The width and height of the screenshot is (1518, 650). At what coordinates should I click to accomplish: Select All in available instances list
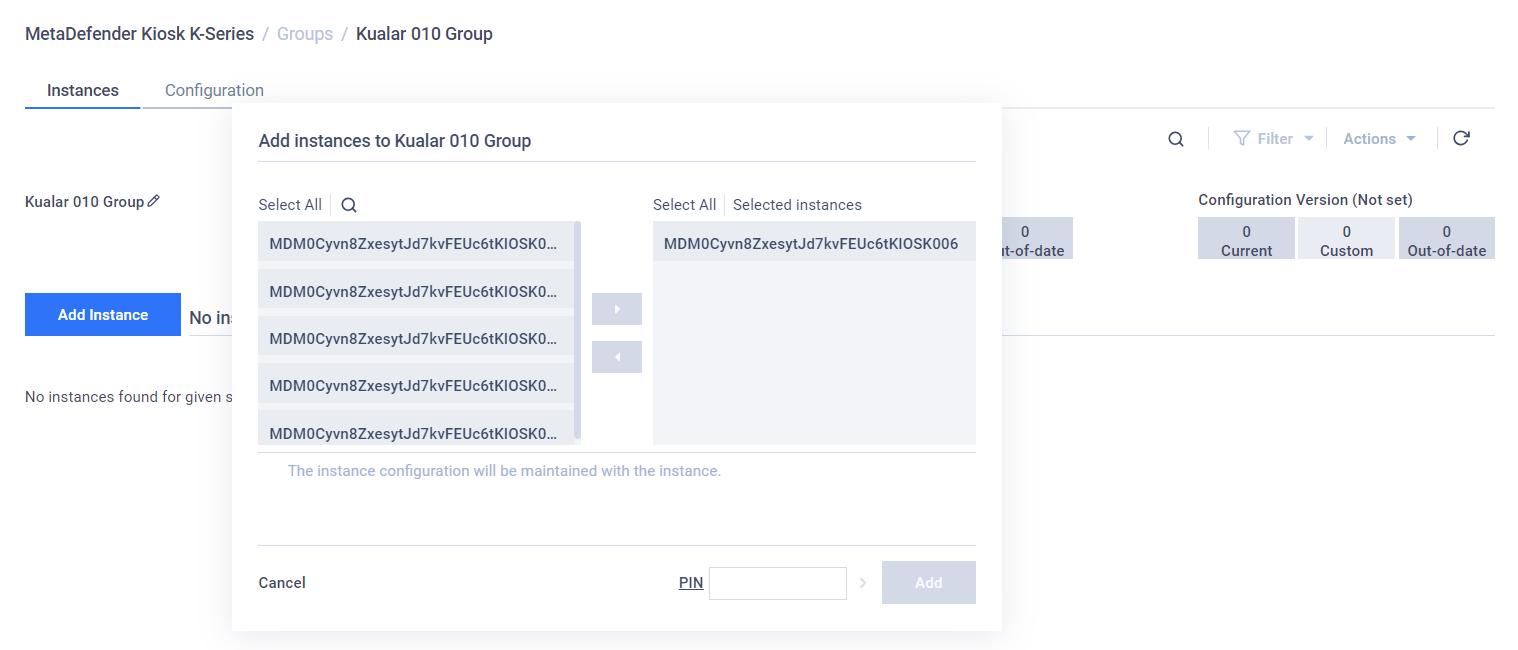pos(290,205)
